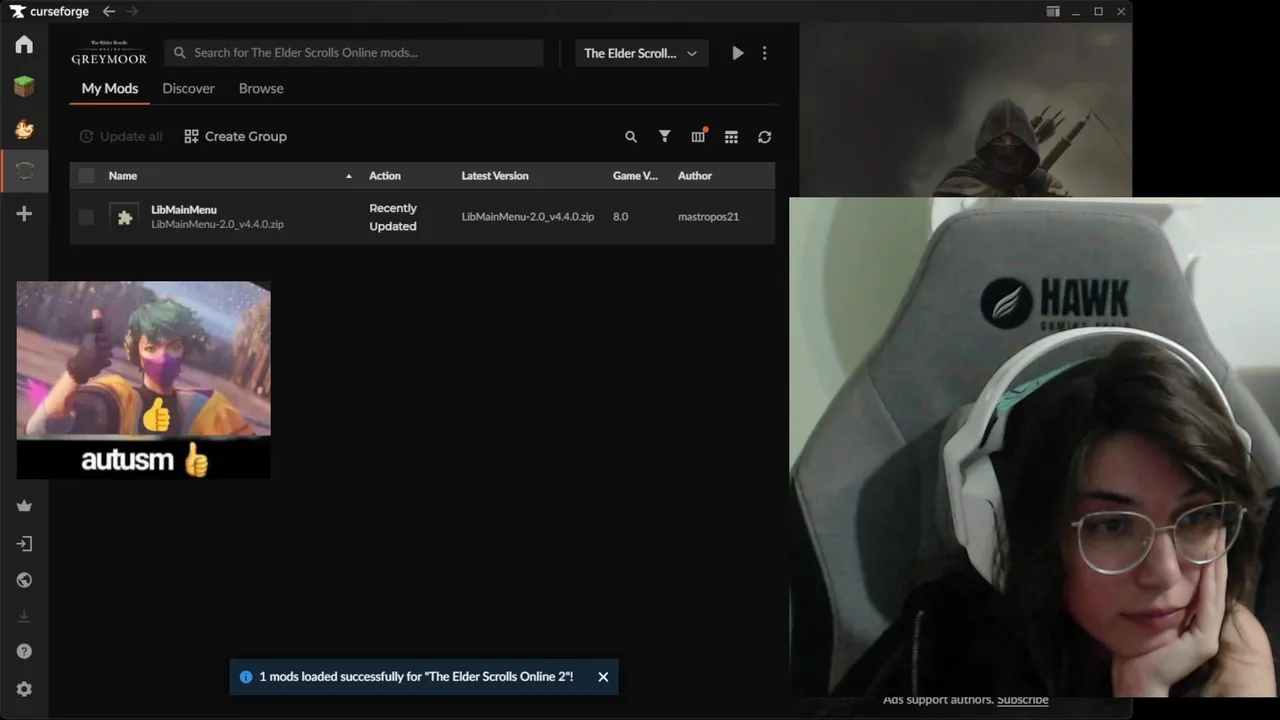The width and height of the screenshot is (1280, 720).
Task: Open the filter funnel icon
Action: [664, 137]
